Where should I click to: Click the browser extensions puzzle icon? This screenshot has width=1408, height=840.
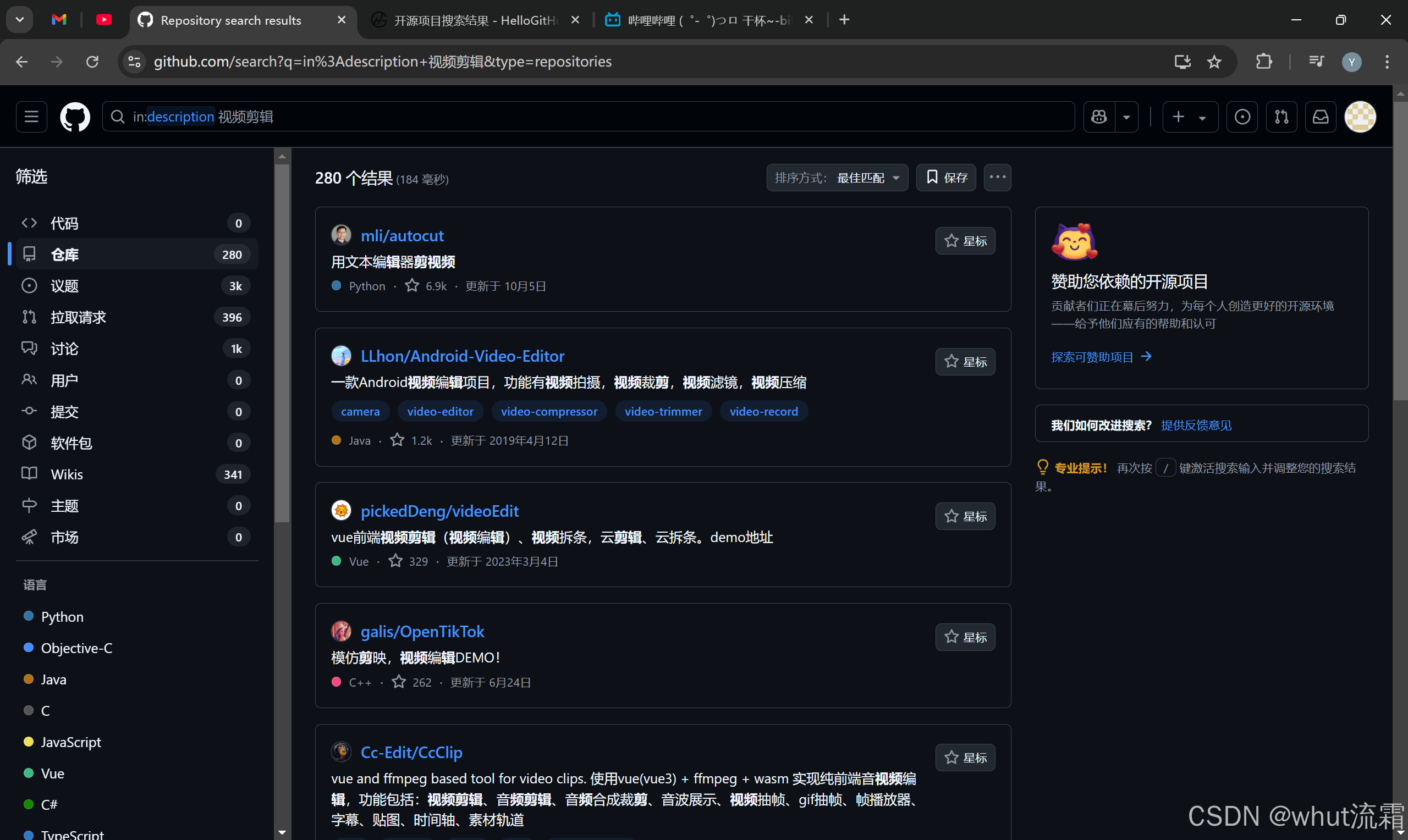[x=1264, y=62]
